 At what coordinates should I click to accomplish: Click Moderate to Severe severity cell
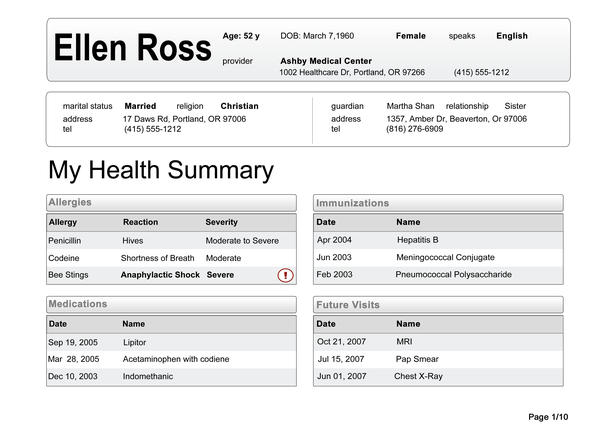coord(242,241)
